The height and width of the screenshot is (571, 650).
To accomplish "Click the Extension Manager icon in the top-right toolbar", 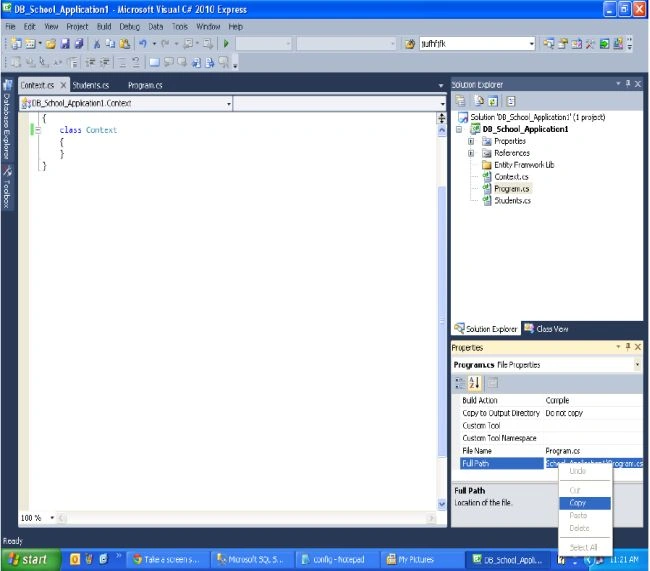I will pos(618,44).
